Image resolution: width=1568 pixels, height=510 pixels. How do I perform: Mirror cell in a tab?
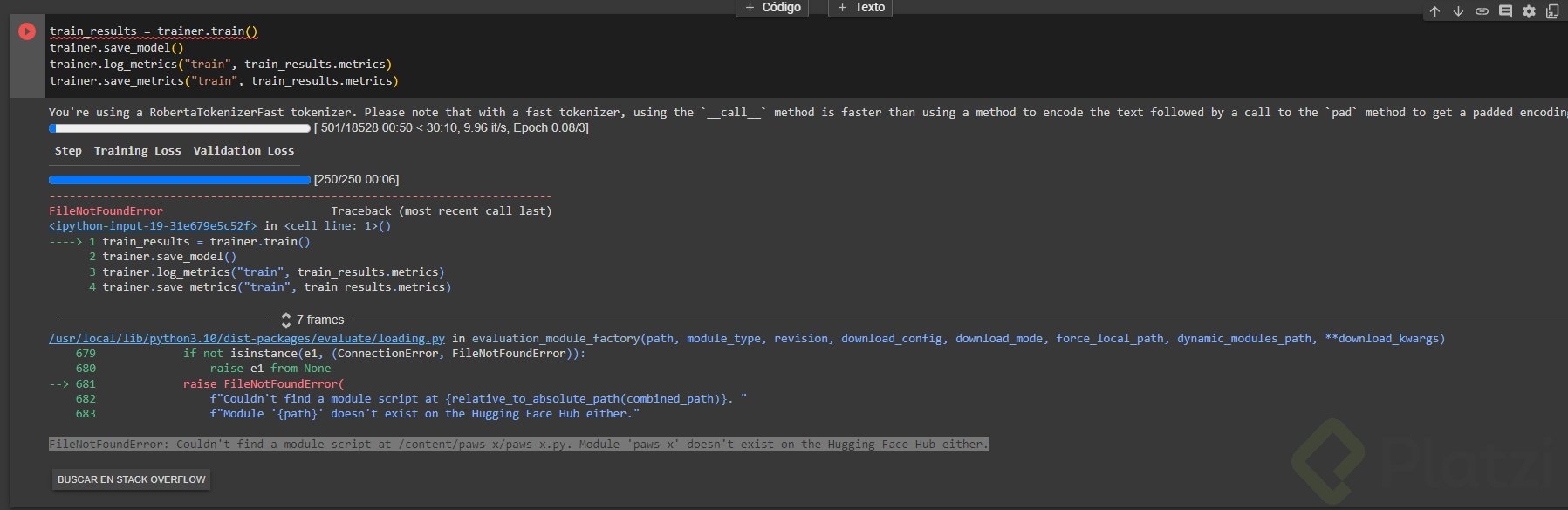1552,11
